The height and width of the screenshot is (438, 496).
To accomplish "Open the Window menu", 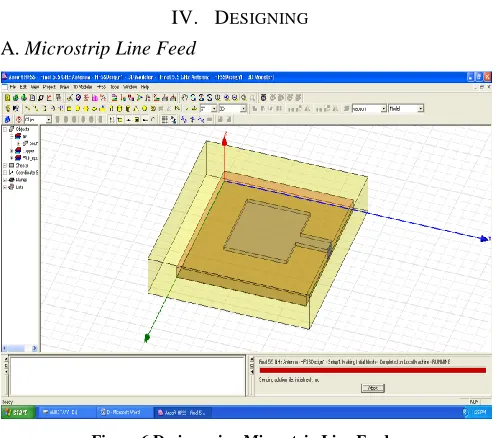I will click(x=130, y=87).
